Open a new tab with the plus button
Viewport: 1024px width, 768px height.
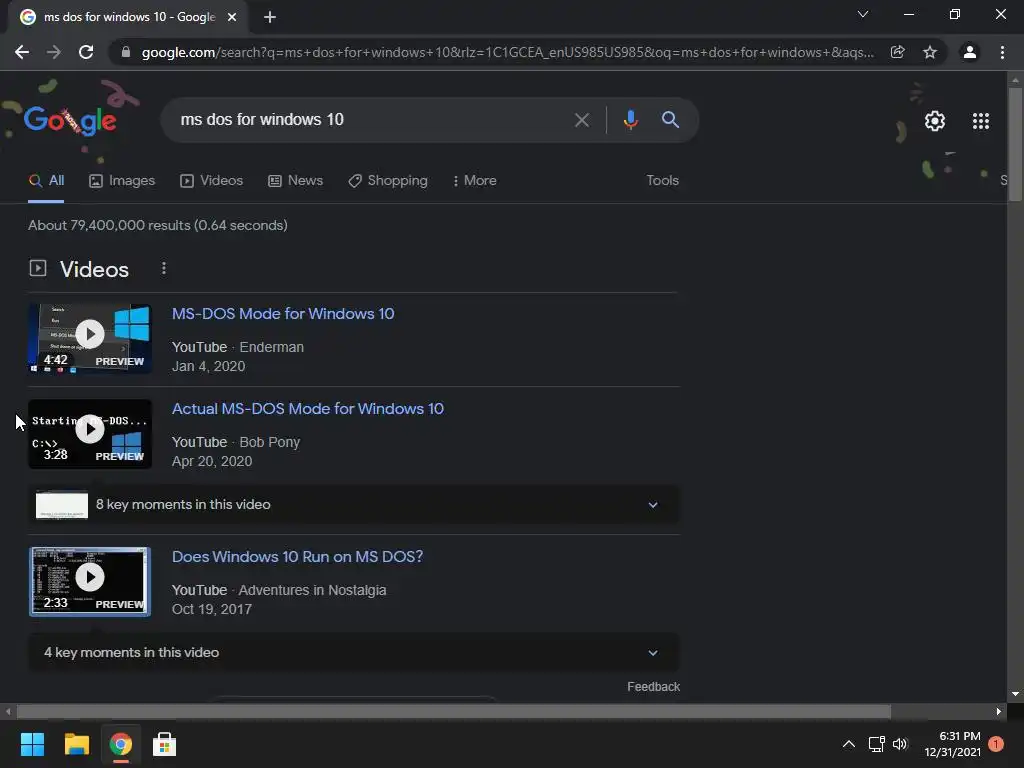(270, 17)
